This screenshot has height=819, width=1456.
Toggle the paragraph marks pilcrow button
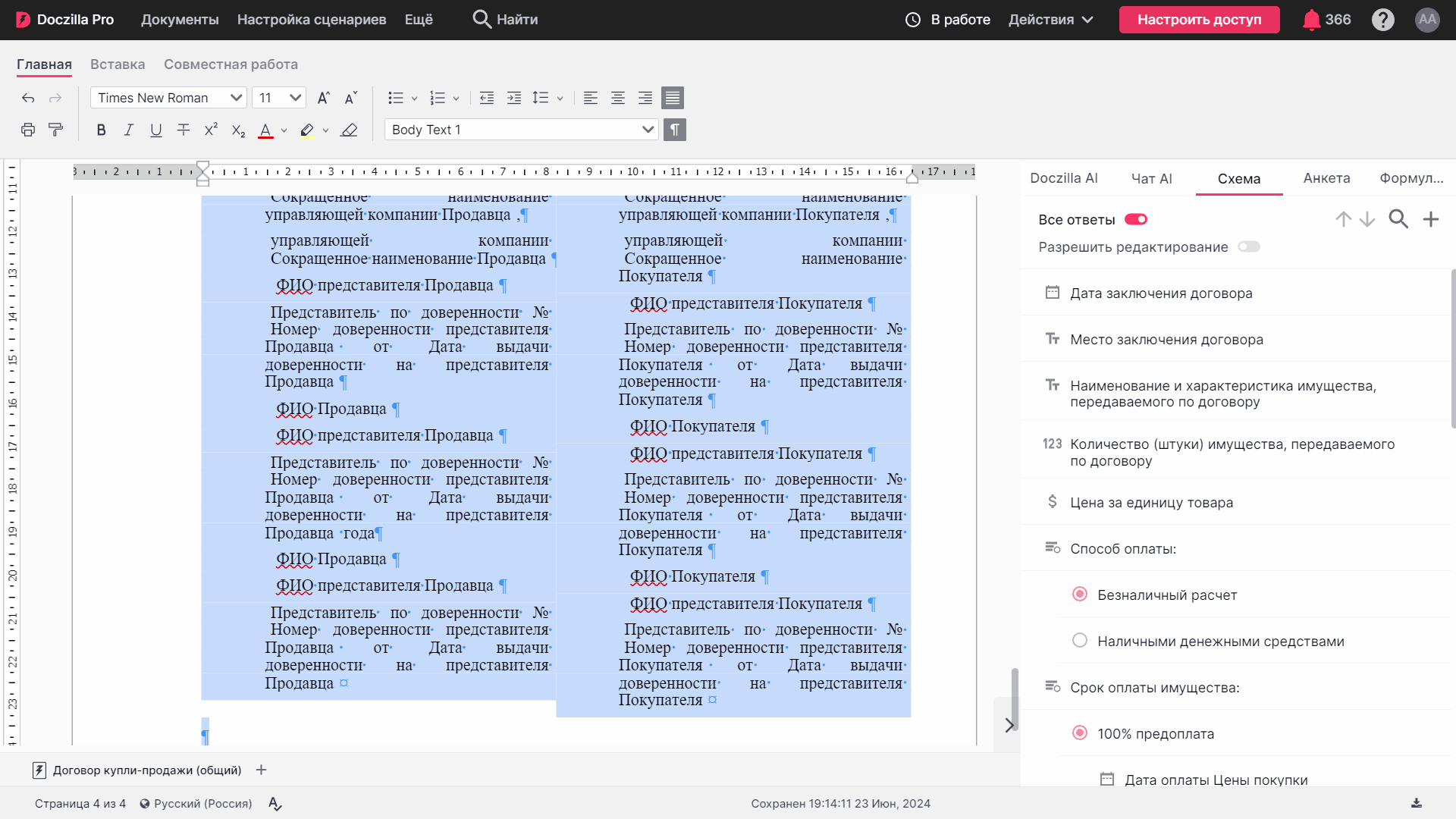pos(675,130)
